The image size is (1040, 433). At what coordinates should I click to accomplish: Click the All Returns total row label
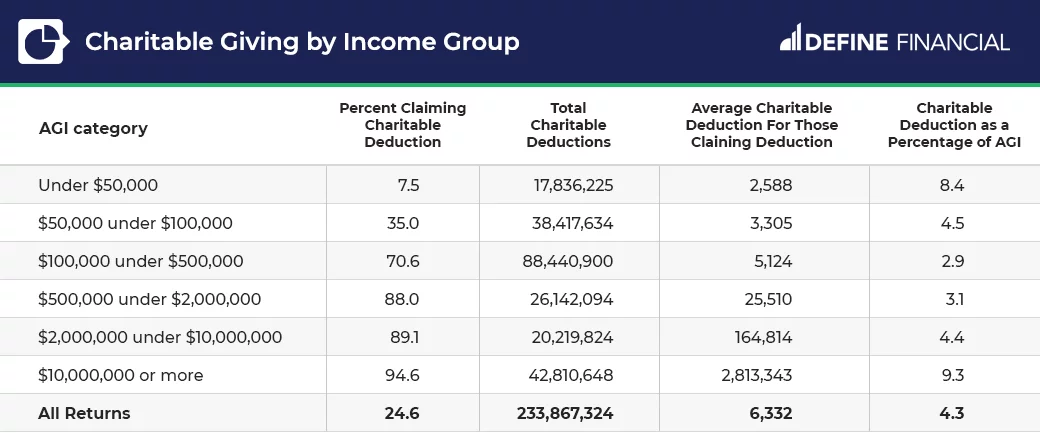click(x=84, y=413)
